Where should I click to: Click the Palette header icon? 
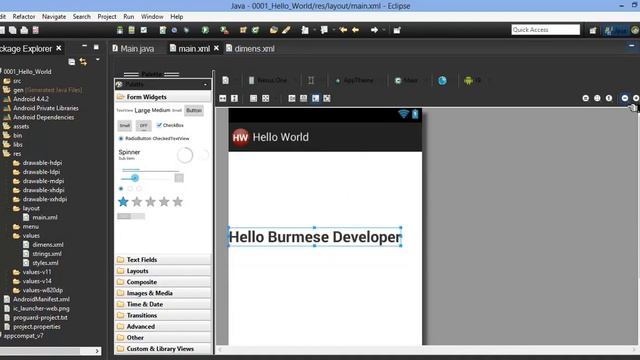(119, 84)
